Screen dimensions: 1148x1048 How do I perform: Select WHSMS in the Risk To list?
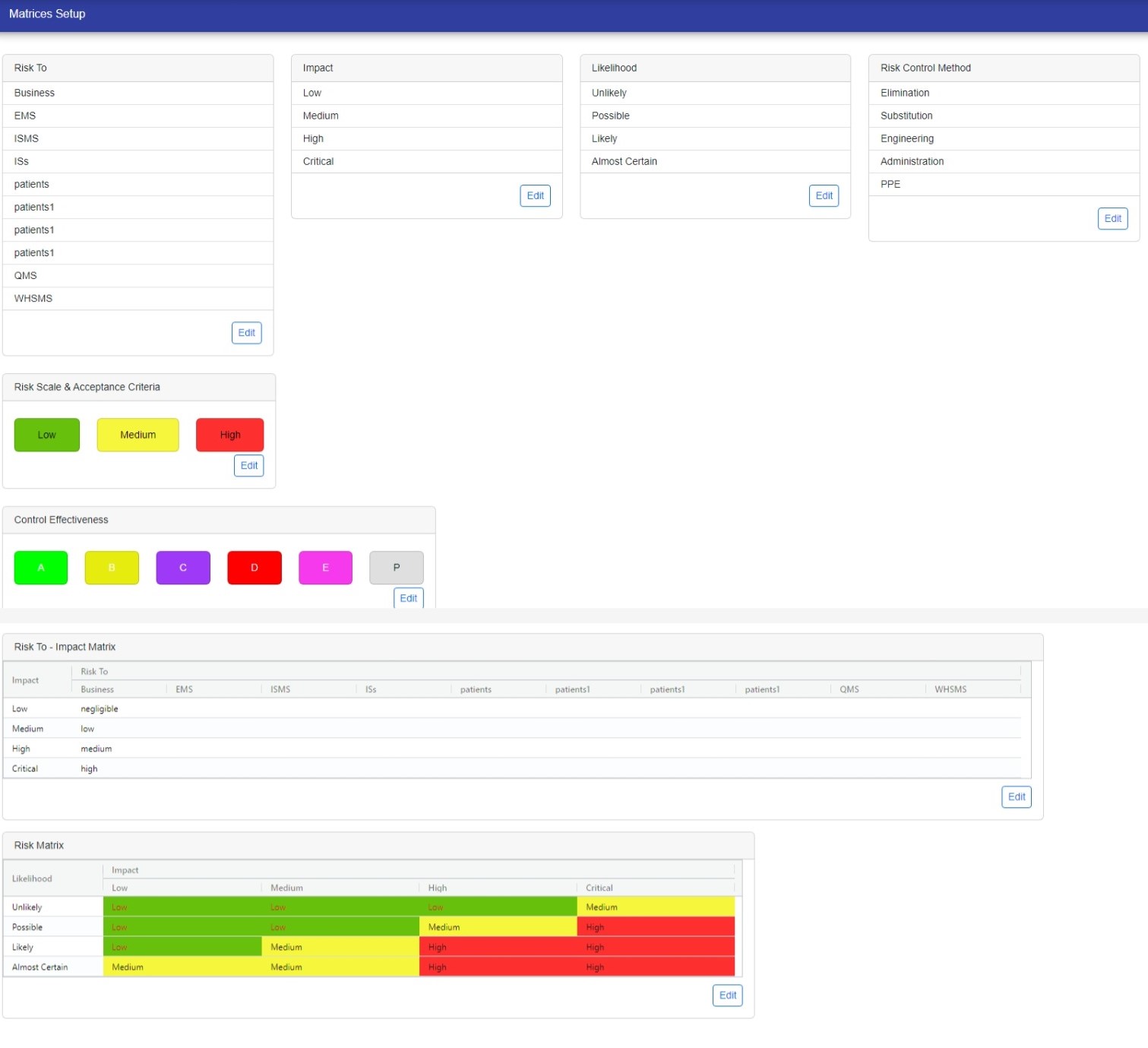coord(33,299)
